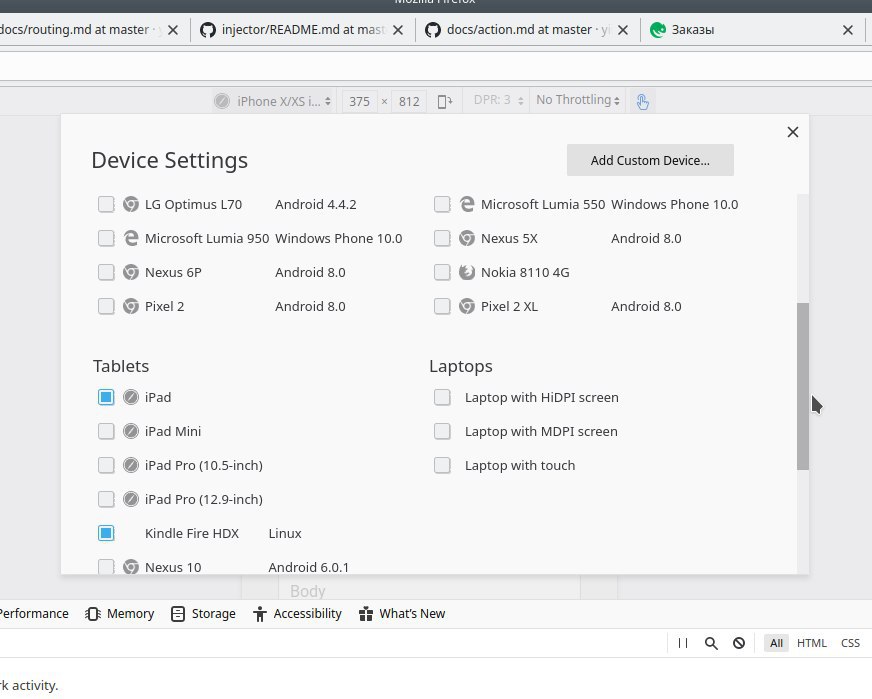Image resolution: width=872 pixels, height=699 pixels.
Task: Uncheck Kindle Fire HDX device
Action: click(x=106, y=533)
